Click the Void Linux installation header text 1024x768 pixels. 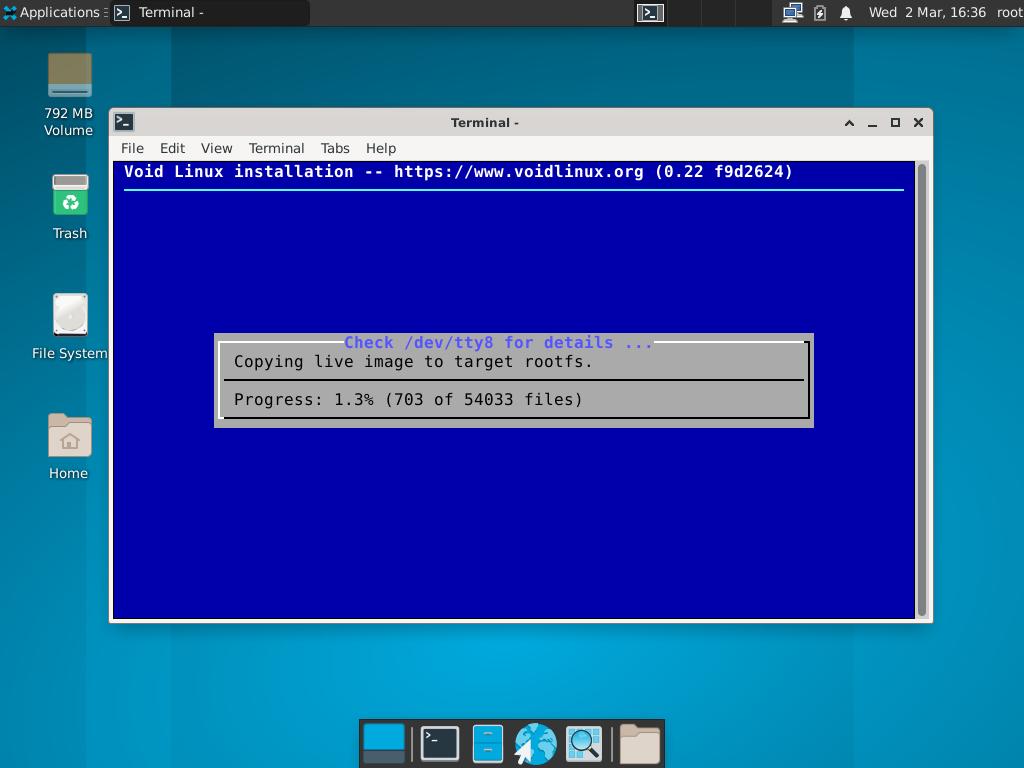point(458,172)
